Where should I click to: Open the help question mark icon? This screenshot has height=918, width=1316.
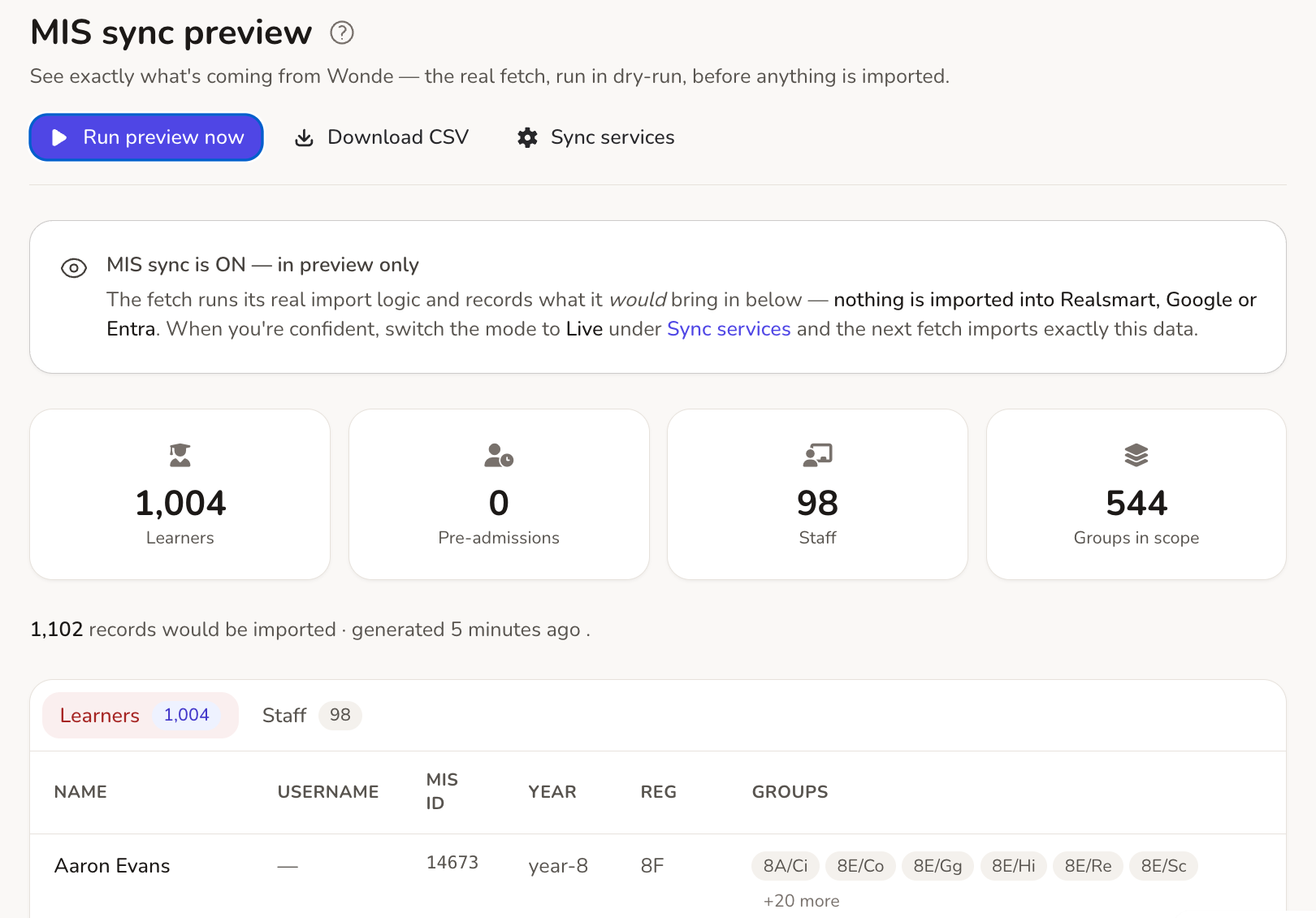tap(342, 32)
